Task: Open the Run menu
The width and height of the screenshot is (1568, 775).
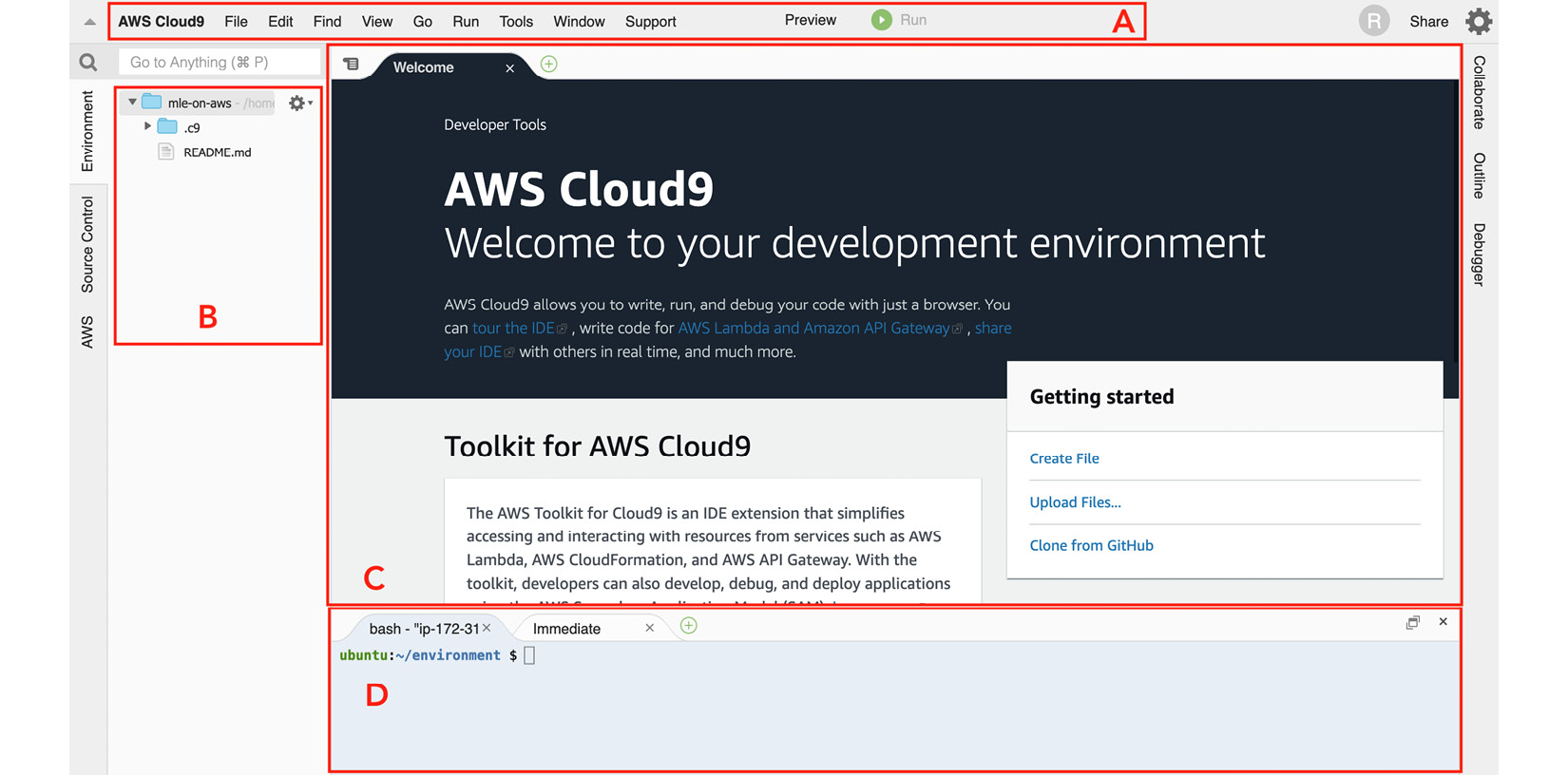Action: (466, 21)
